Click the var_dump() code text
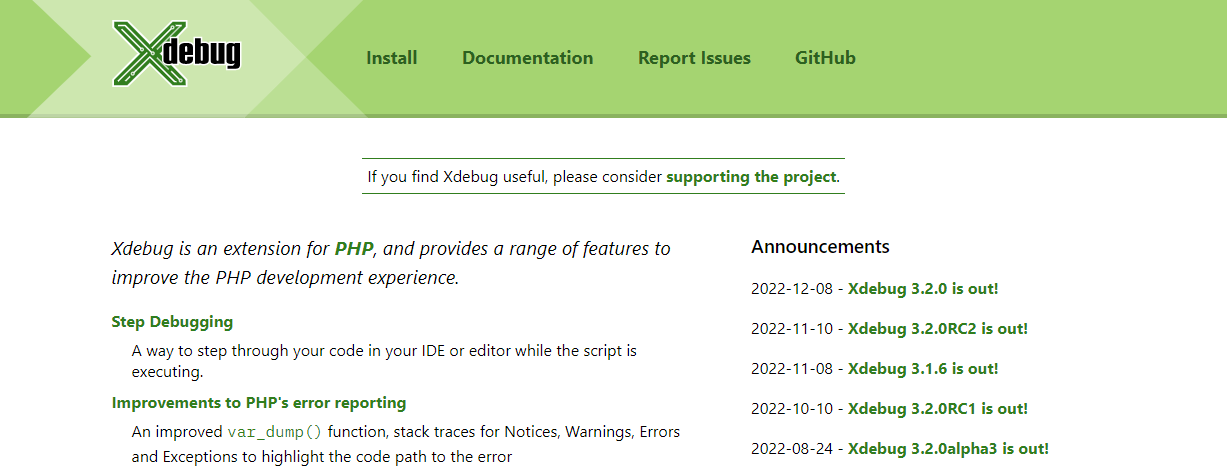Screen dimensions: 1227x475 click(x=275, y=433)
